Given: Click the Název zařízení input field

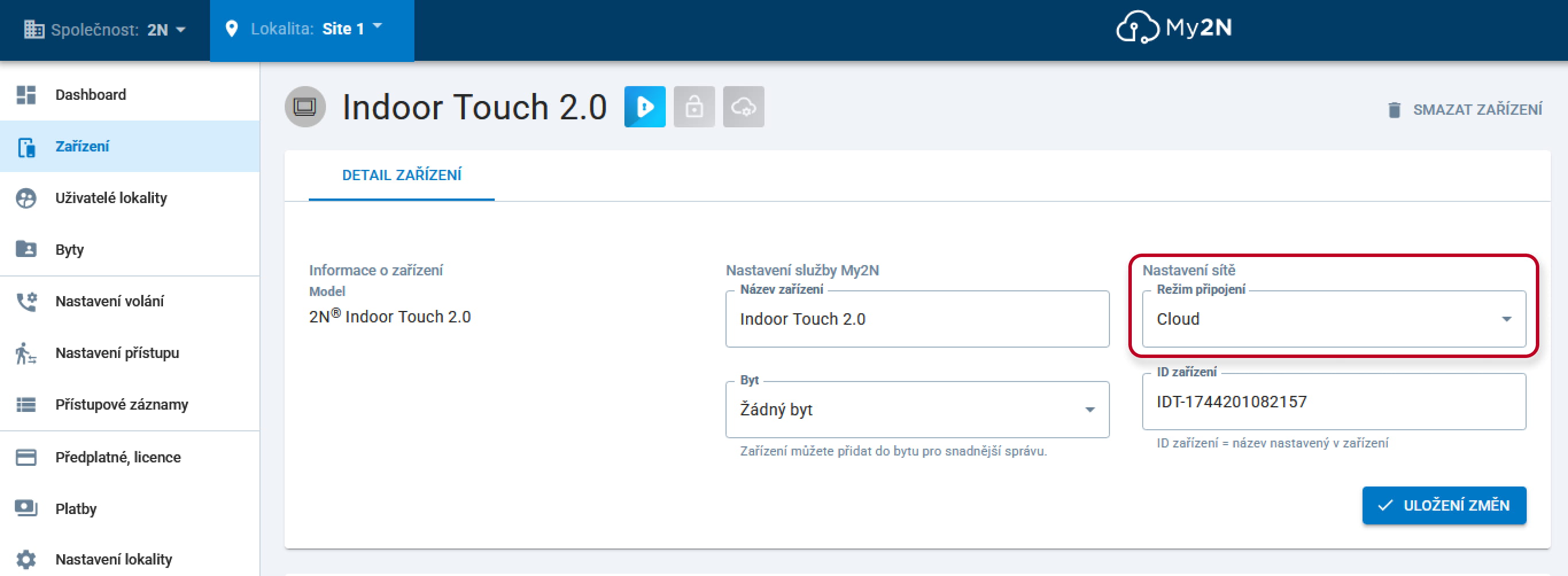Looking at the screenshot, I should 917,320.
